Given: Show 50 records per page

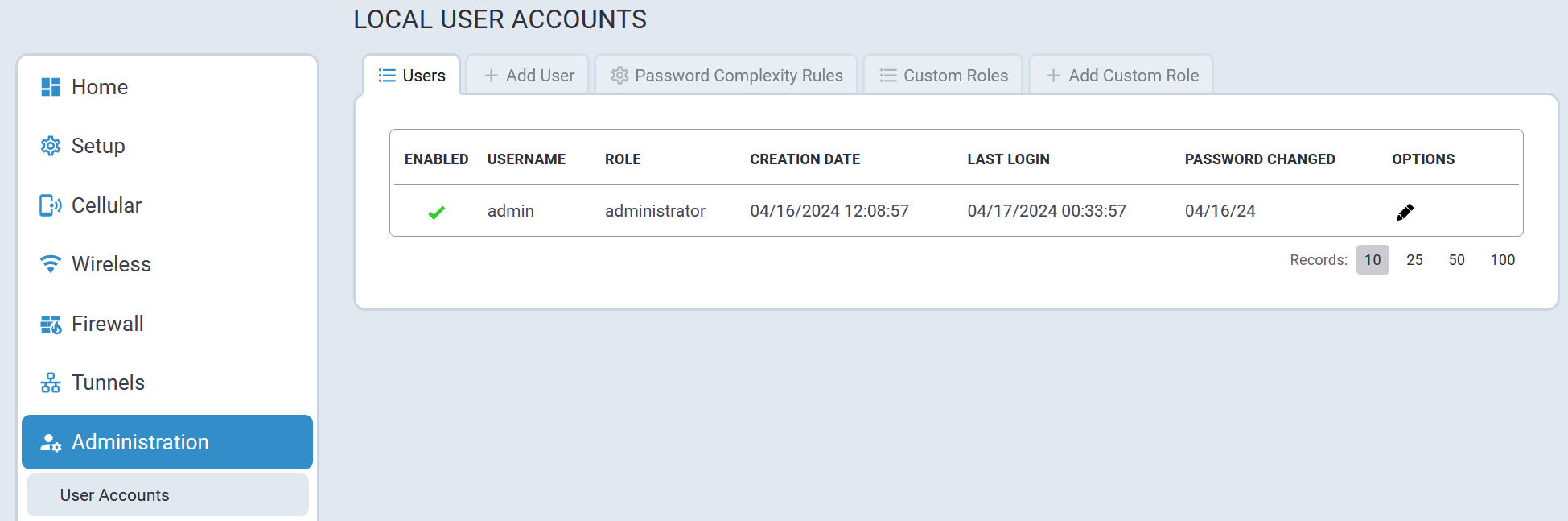Looking at the screenshot, I should pyautogui.click(x=1456, y=260).
